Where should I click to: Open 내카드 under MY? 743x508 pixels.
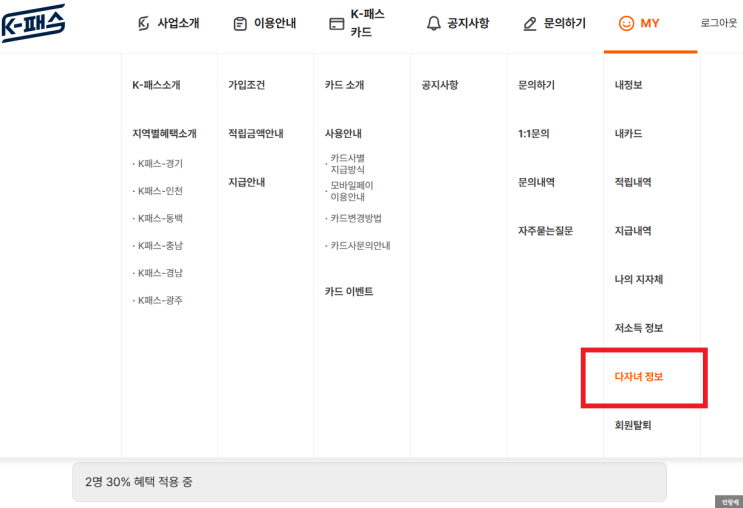point(628,134)
